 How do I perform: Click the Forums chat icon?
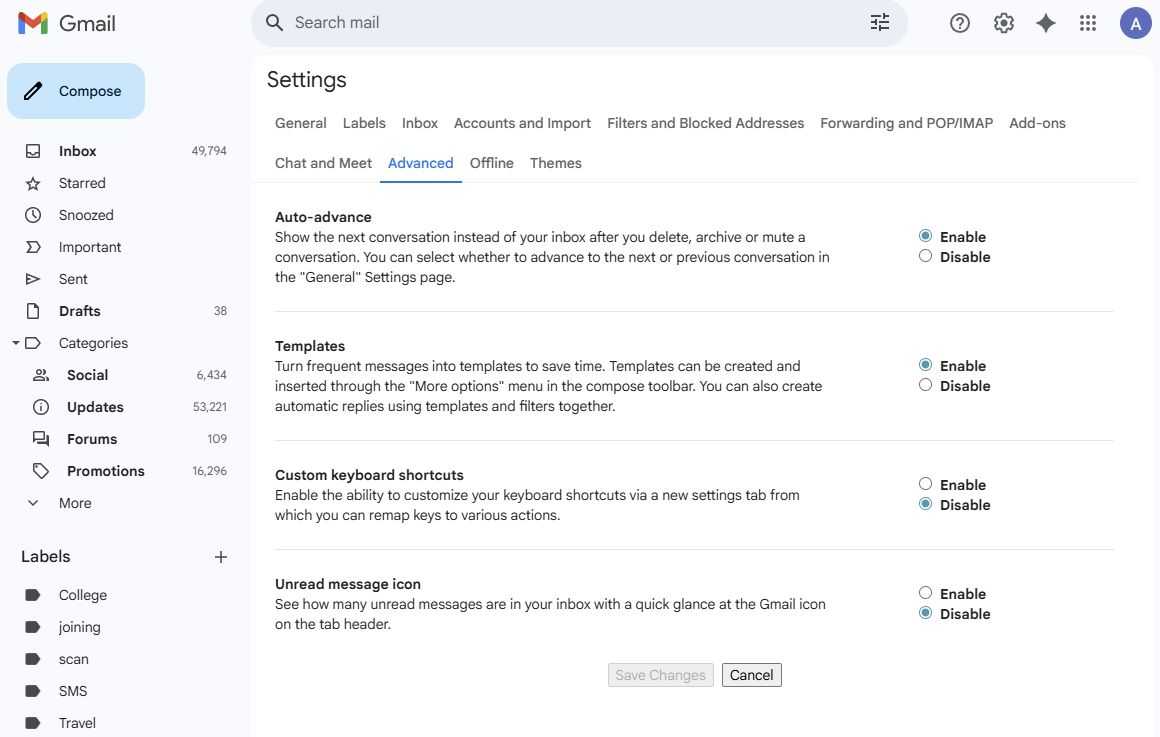(x=41, y=439)
